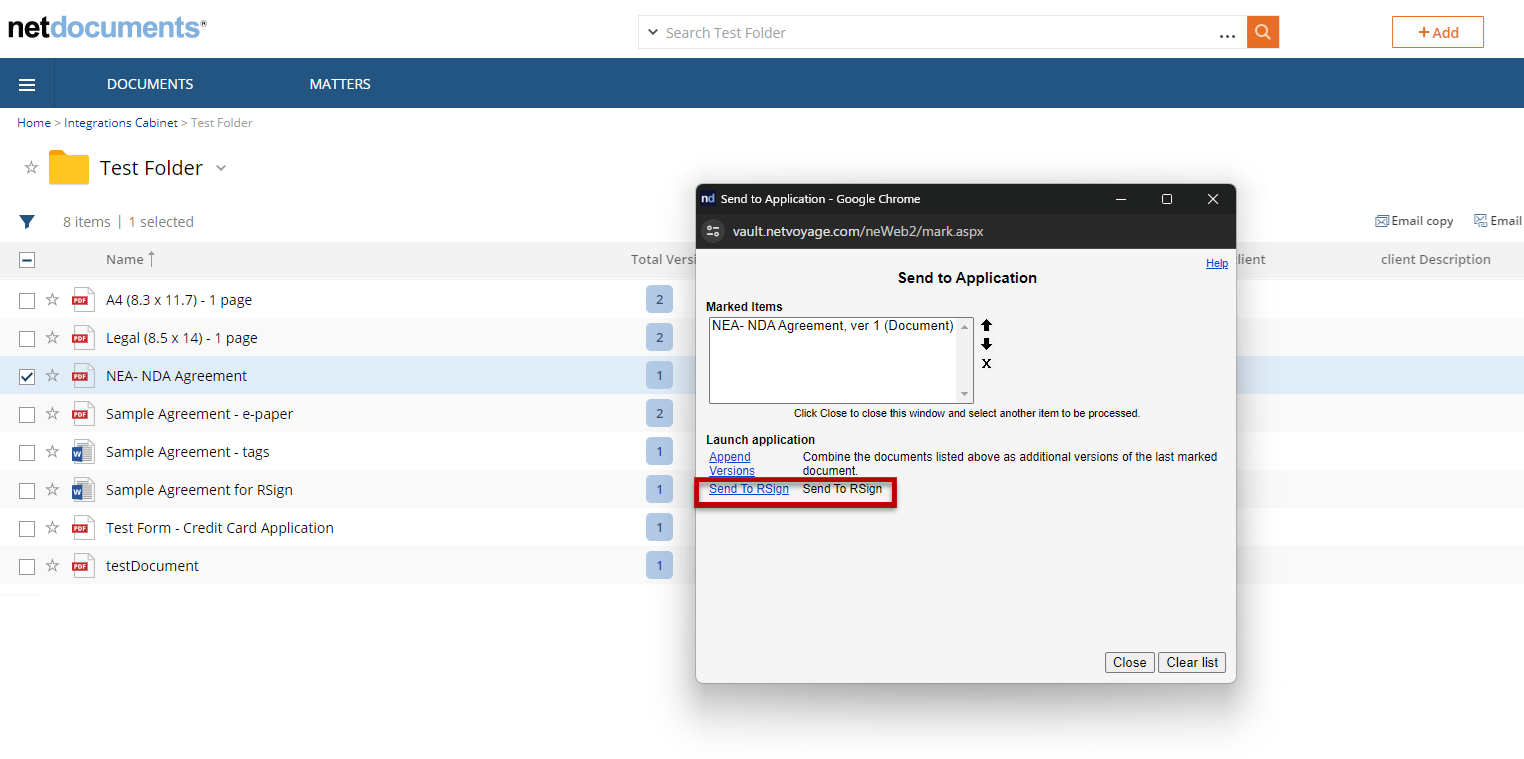Click Word icon of Sample Agreement for RSign

pos(83,490)
